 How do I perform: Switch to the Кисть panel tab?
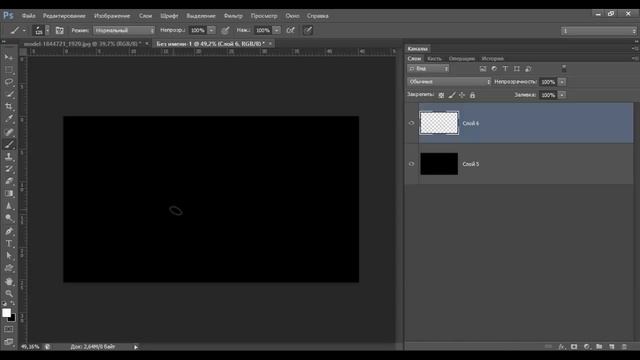pos(434,59)
